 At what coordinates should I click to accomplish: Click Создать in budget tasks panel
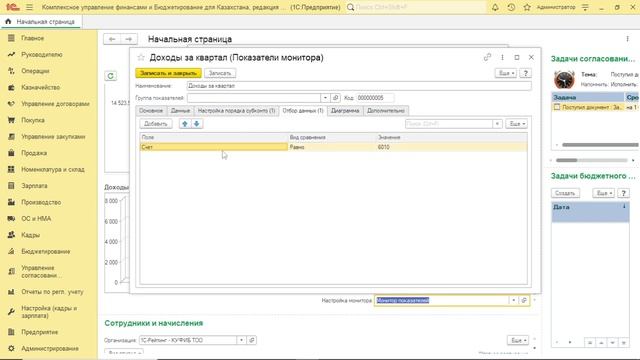coord(565,193)
